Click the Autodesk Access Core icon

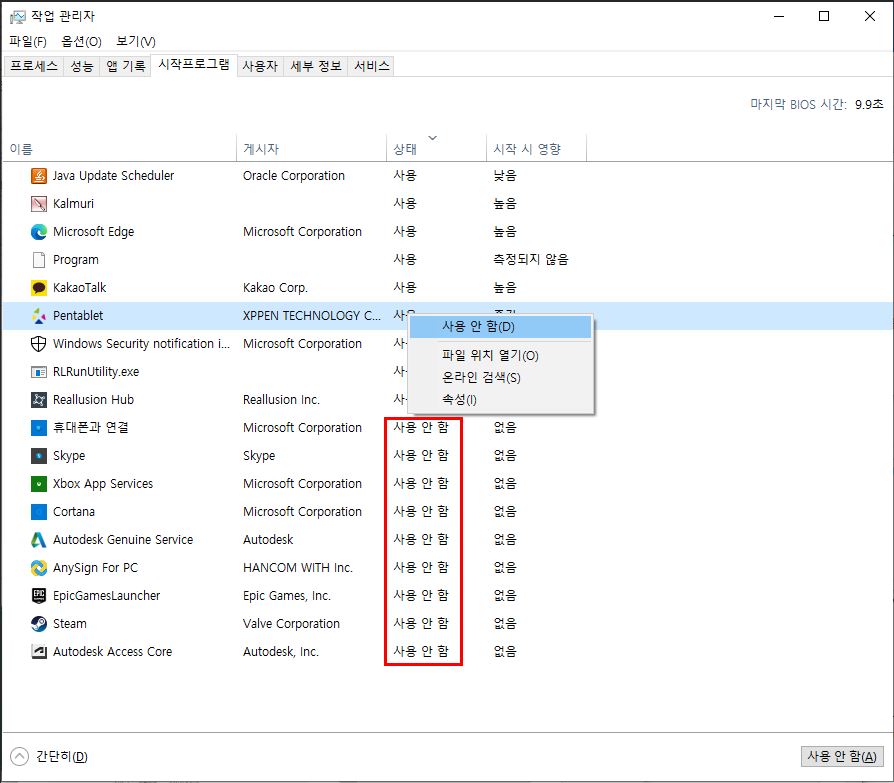point(39,651)
